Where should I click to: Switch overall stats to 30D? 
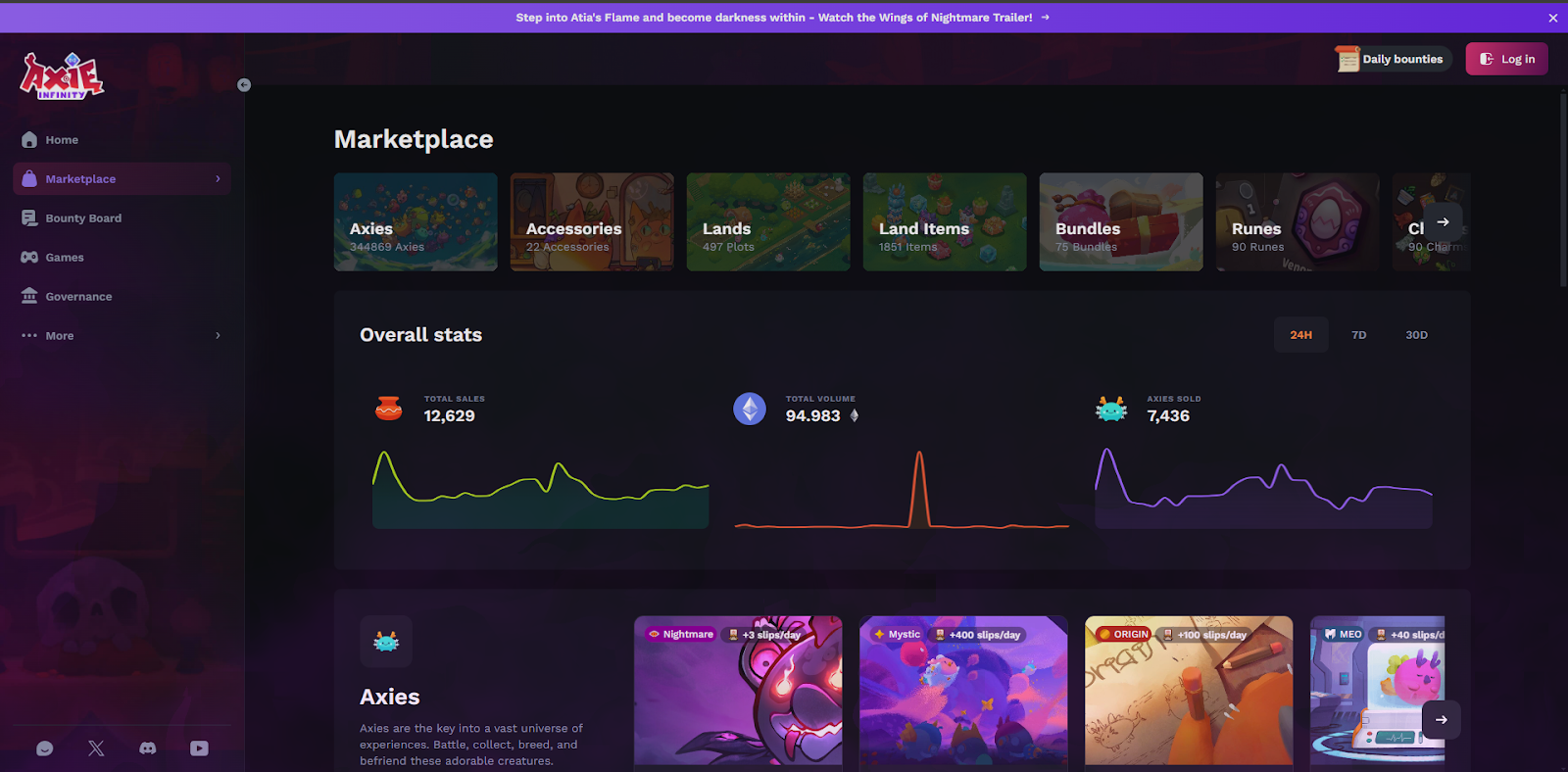click(1417, 335)
